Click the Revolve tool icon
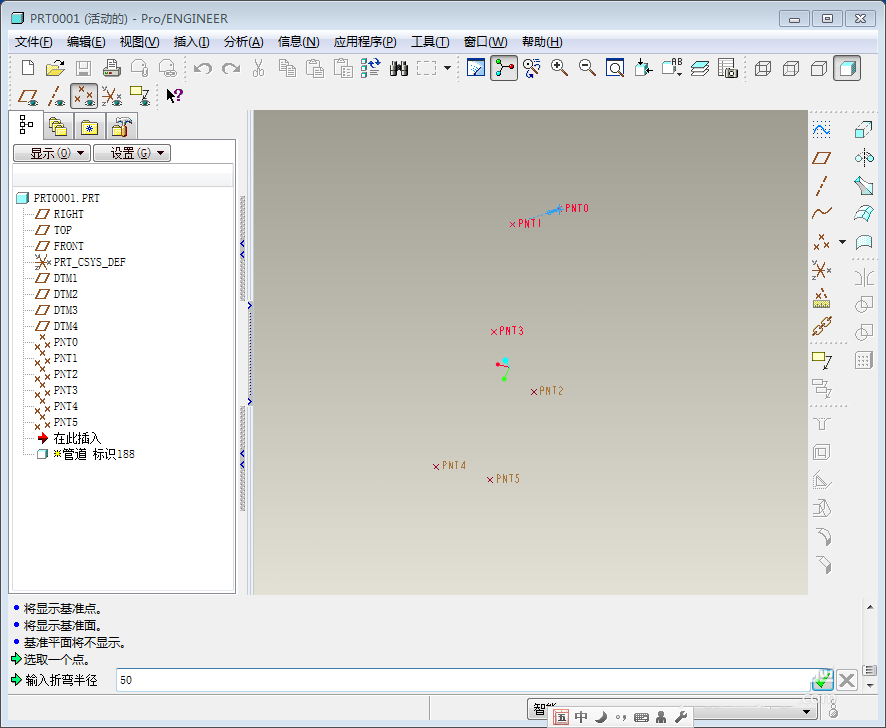The image size is (886, 728). 863,158
